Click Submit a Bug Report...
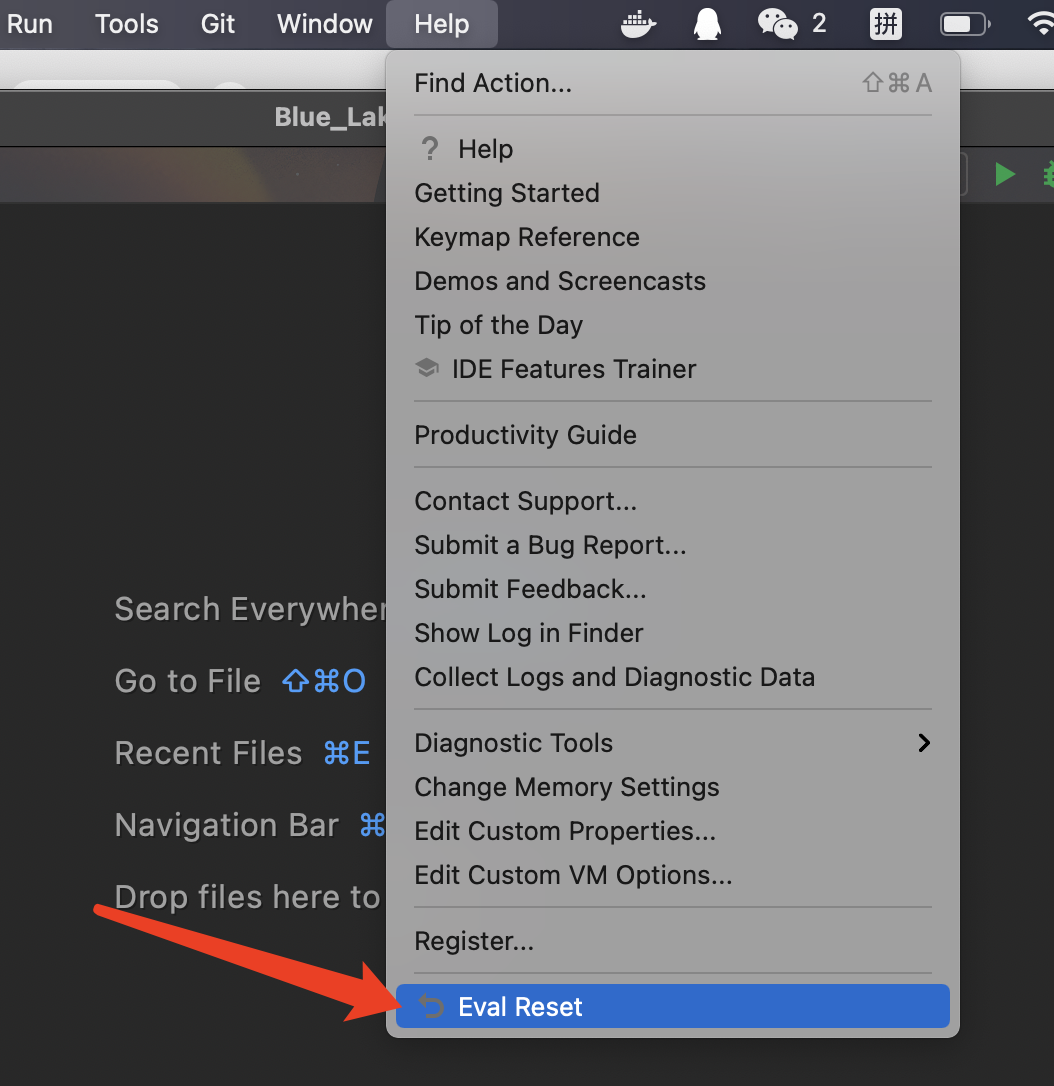 tap(550, 545)
